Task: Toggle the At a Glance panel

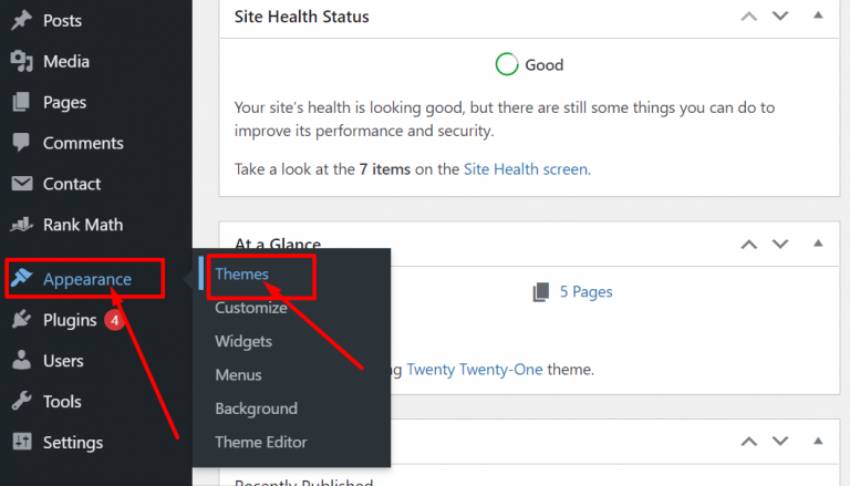Action: click(x=818, y=244)
